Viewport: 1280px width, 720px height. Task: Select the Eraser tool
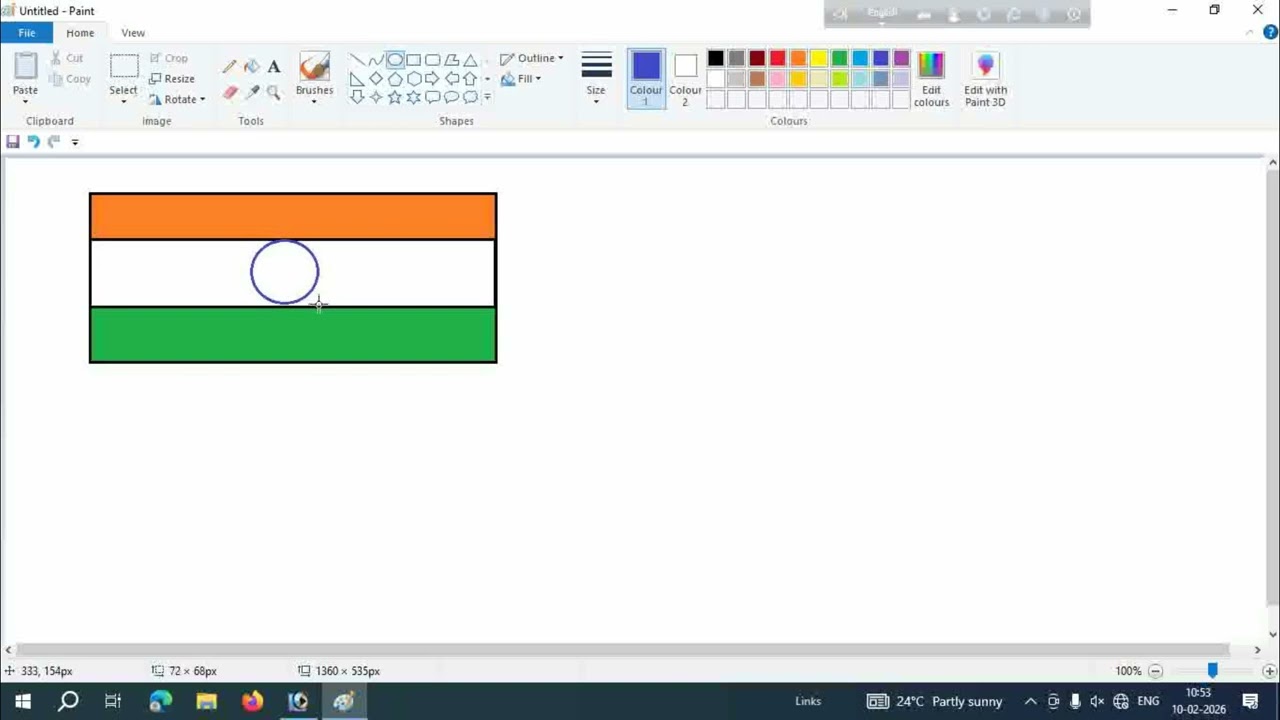click(x=229, y=92)
